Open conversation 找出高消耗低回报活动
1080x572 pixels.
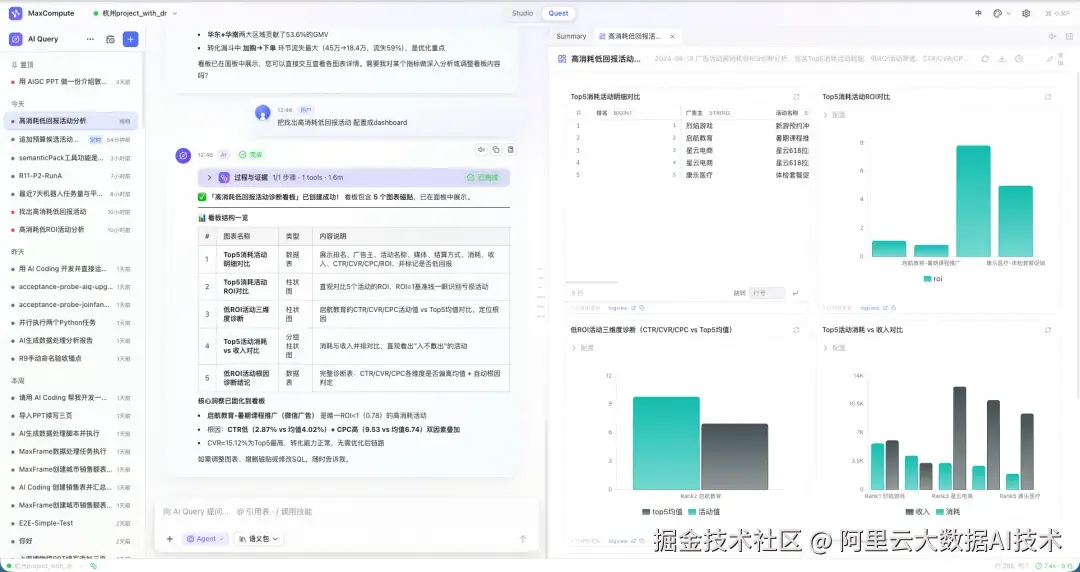[71, 212]
